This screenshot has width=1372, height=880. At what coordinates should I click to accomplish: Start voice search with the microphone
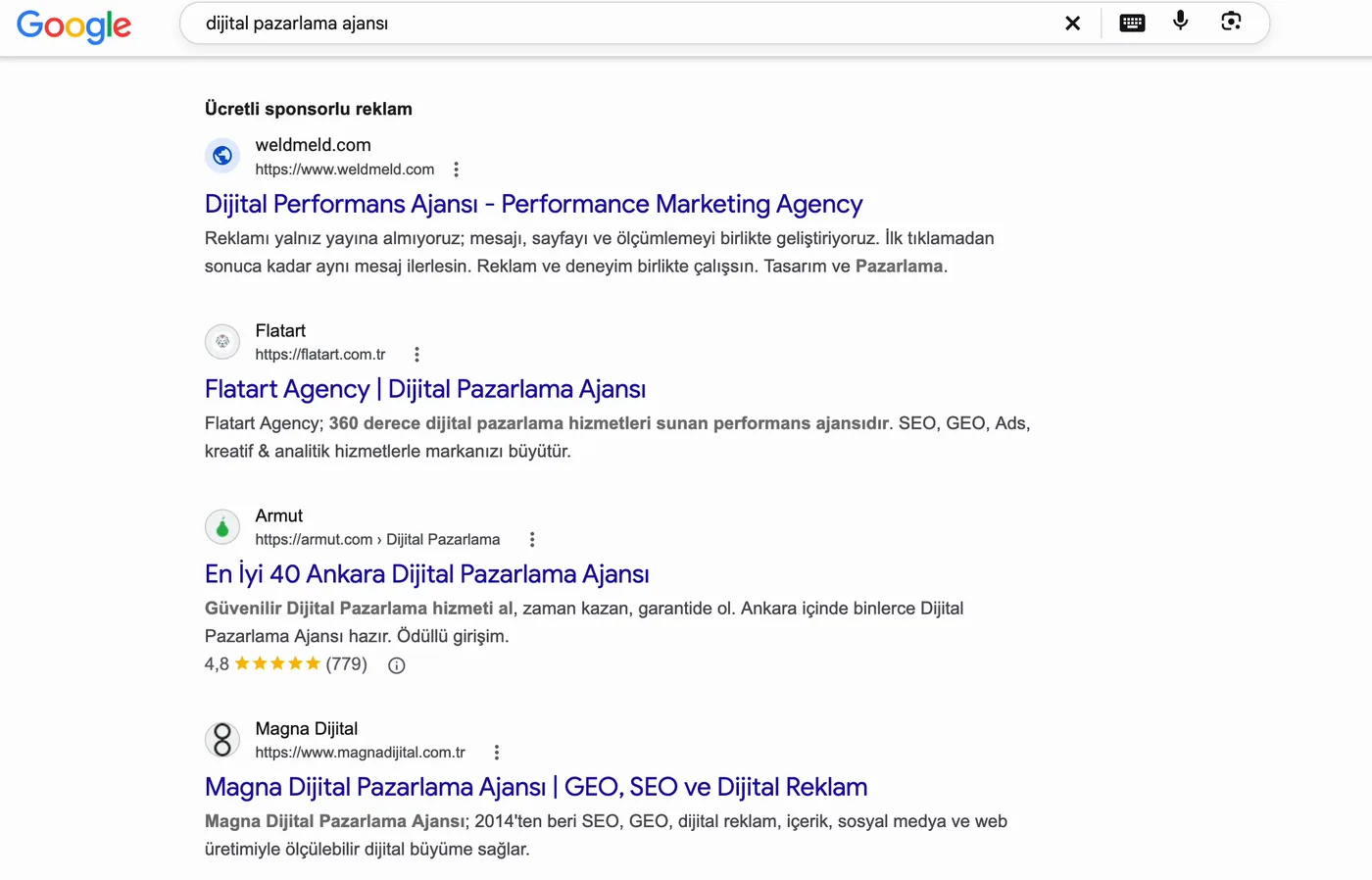[1181, 21]
